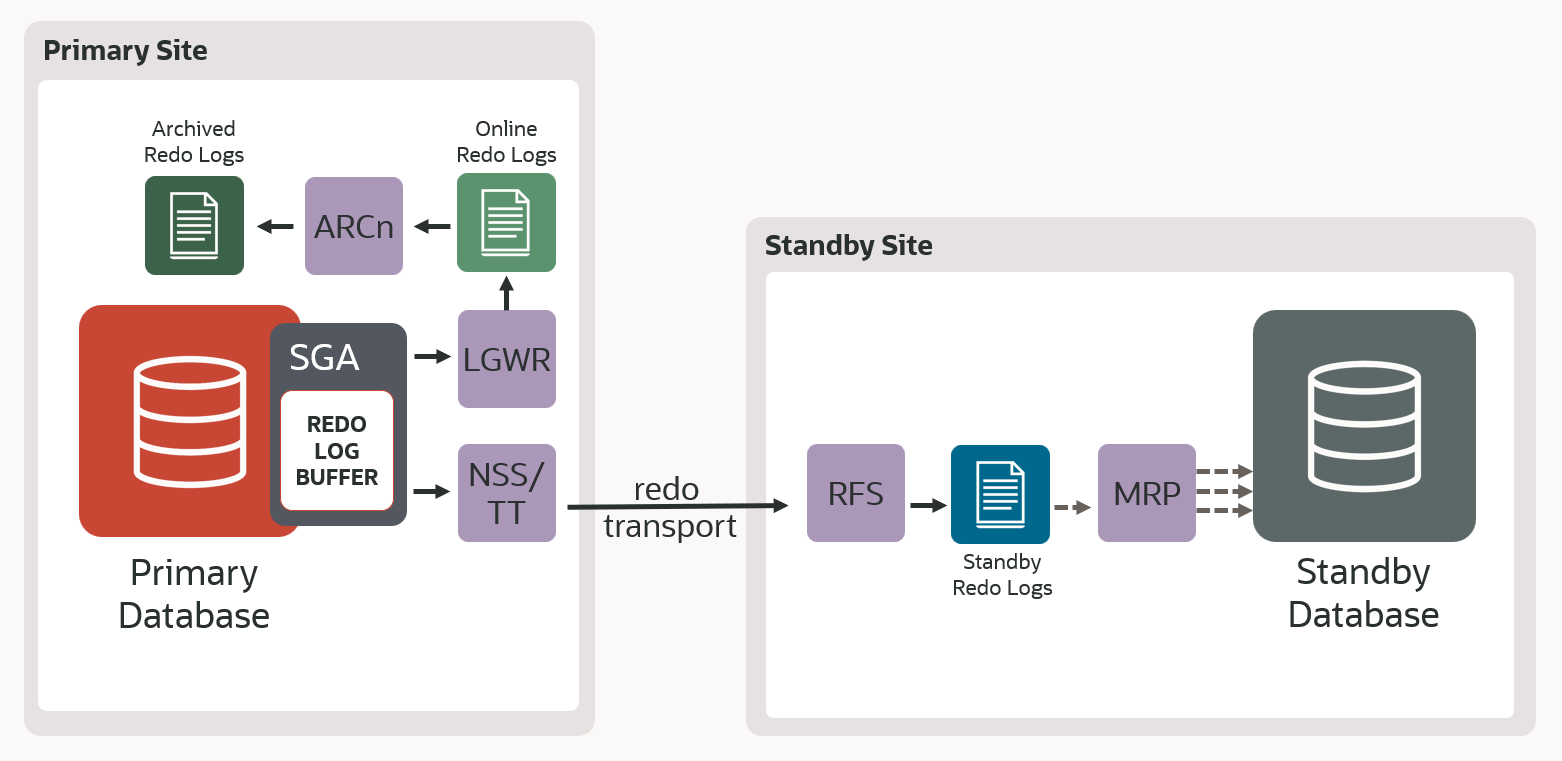Select the ARCn process box
Screen dimensions: 1562x761
pyautogui.click(x=354, y=226)
